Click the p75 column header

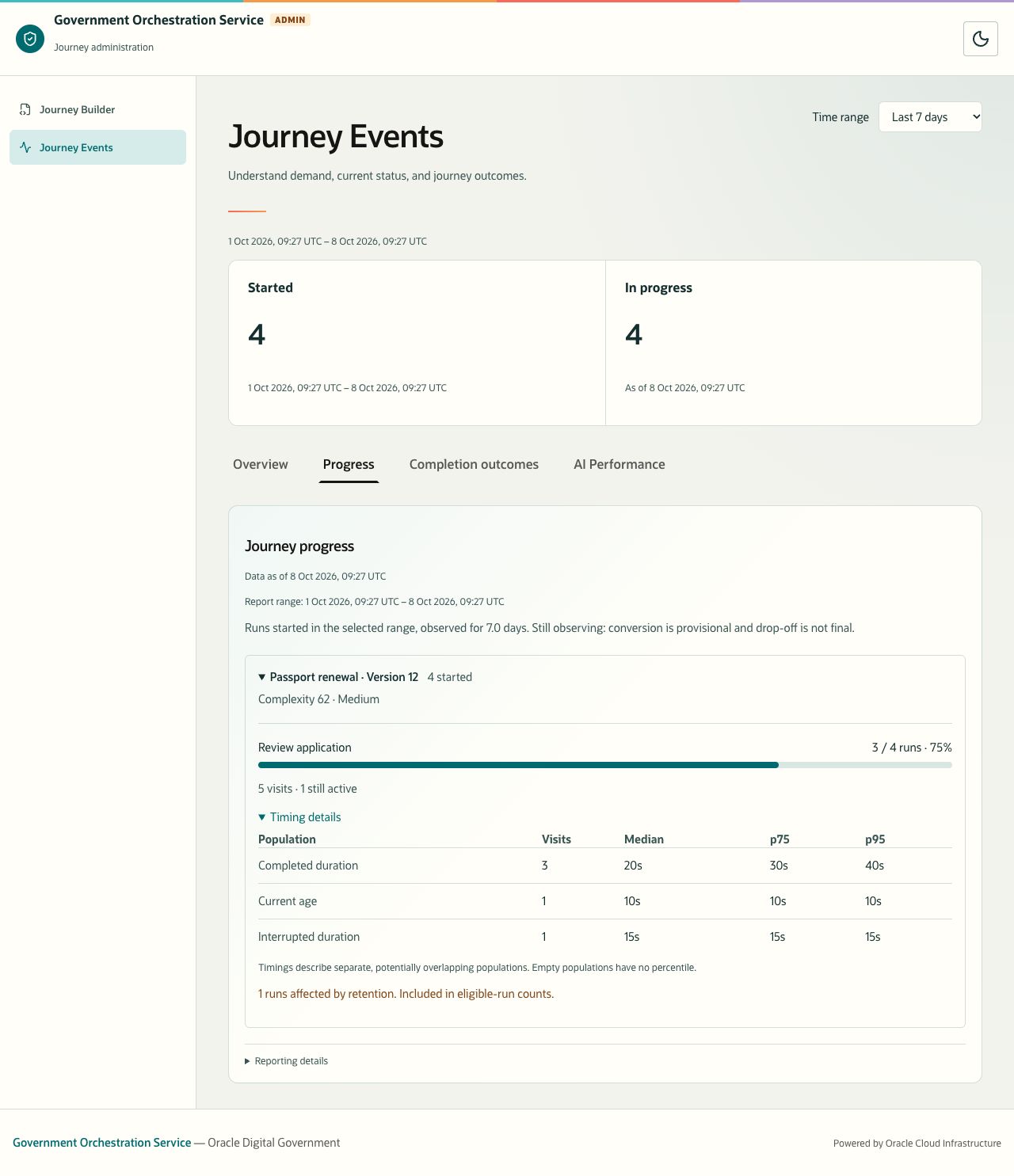pyautogui.click(x=780, y=839)
